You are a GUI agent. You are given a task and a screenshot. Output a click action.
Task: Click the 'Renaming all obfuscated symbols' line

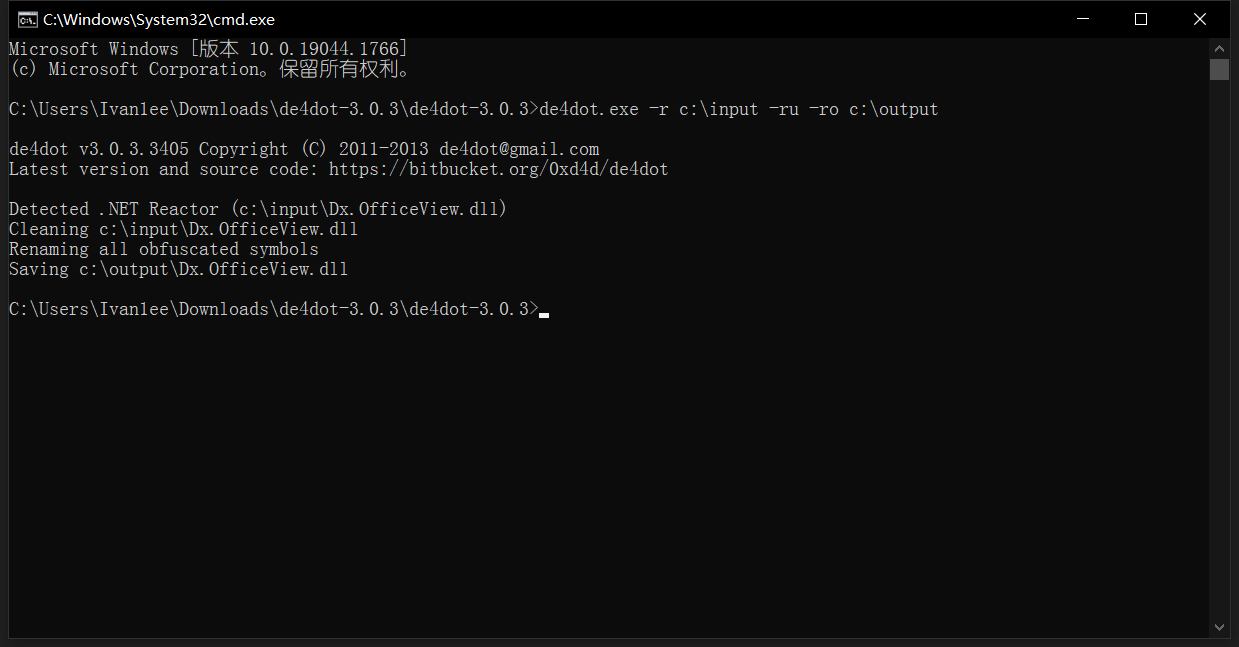(164, 249)
